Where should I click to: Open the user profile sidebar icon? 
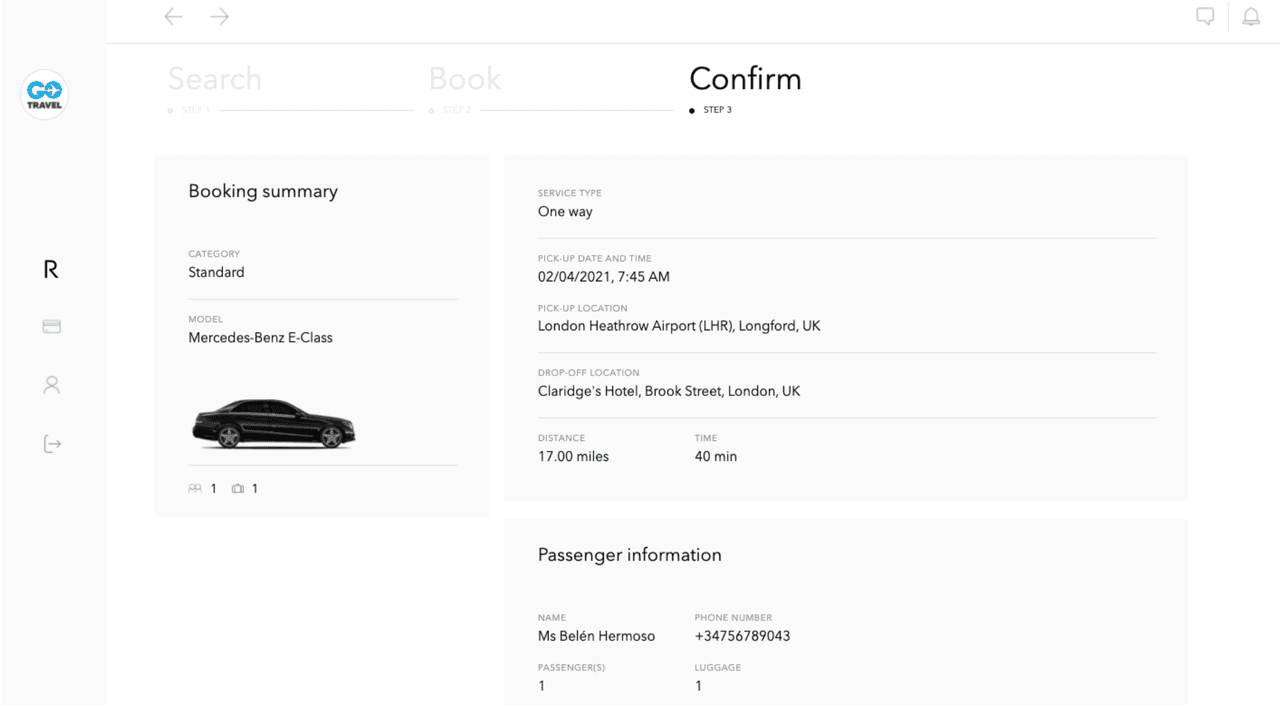(x=52, y=385)
